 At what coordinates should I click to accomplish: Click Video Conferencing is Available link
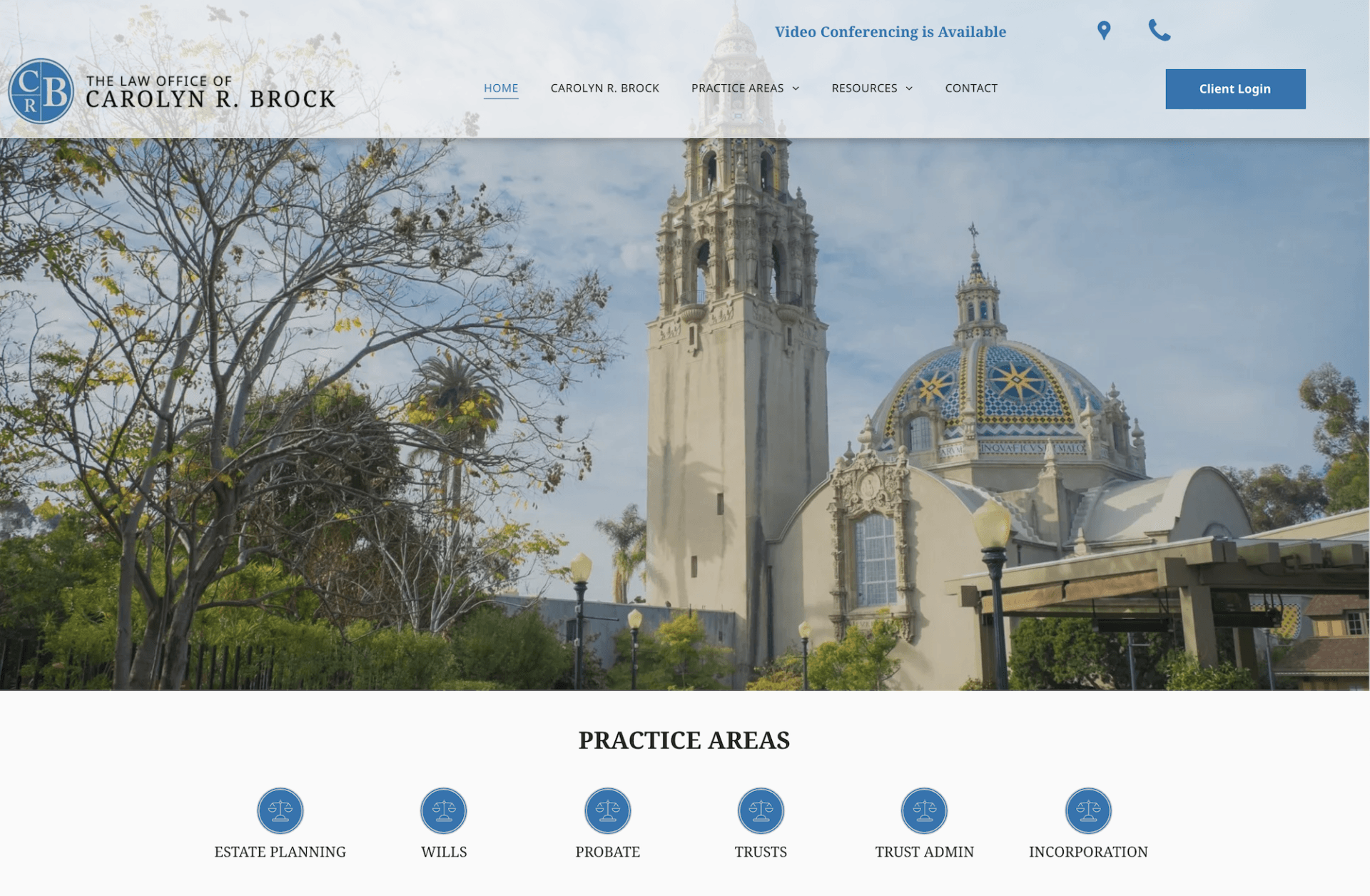tap(890, 32)
